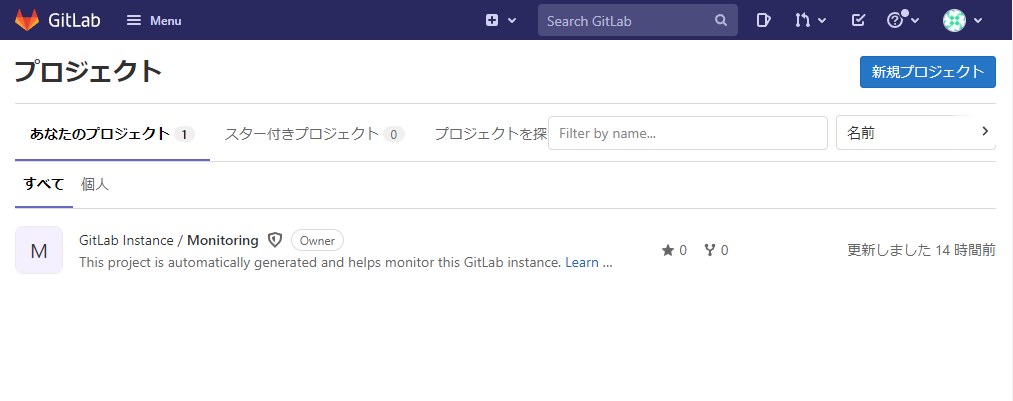Image resolution: width=1013 pixels, height=401 pixels.
Task: Switch to the プロジェクトを探 tab
Action: click(490, 134)
